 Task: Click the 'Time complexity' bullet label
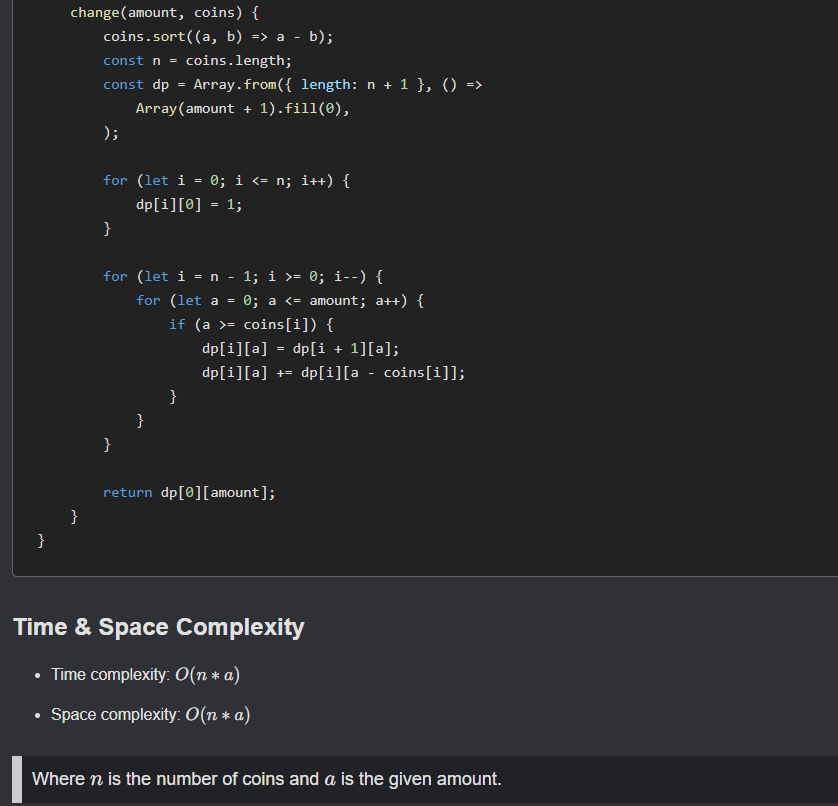tap(110, 675)
